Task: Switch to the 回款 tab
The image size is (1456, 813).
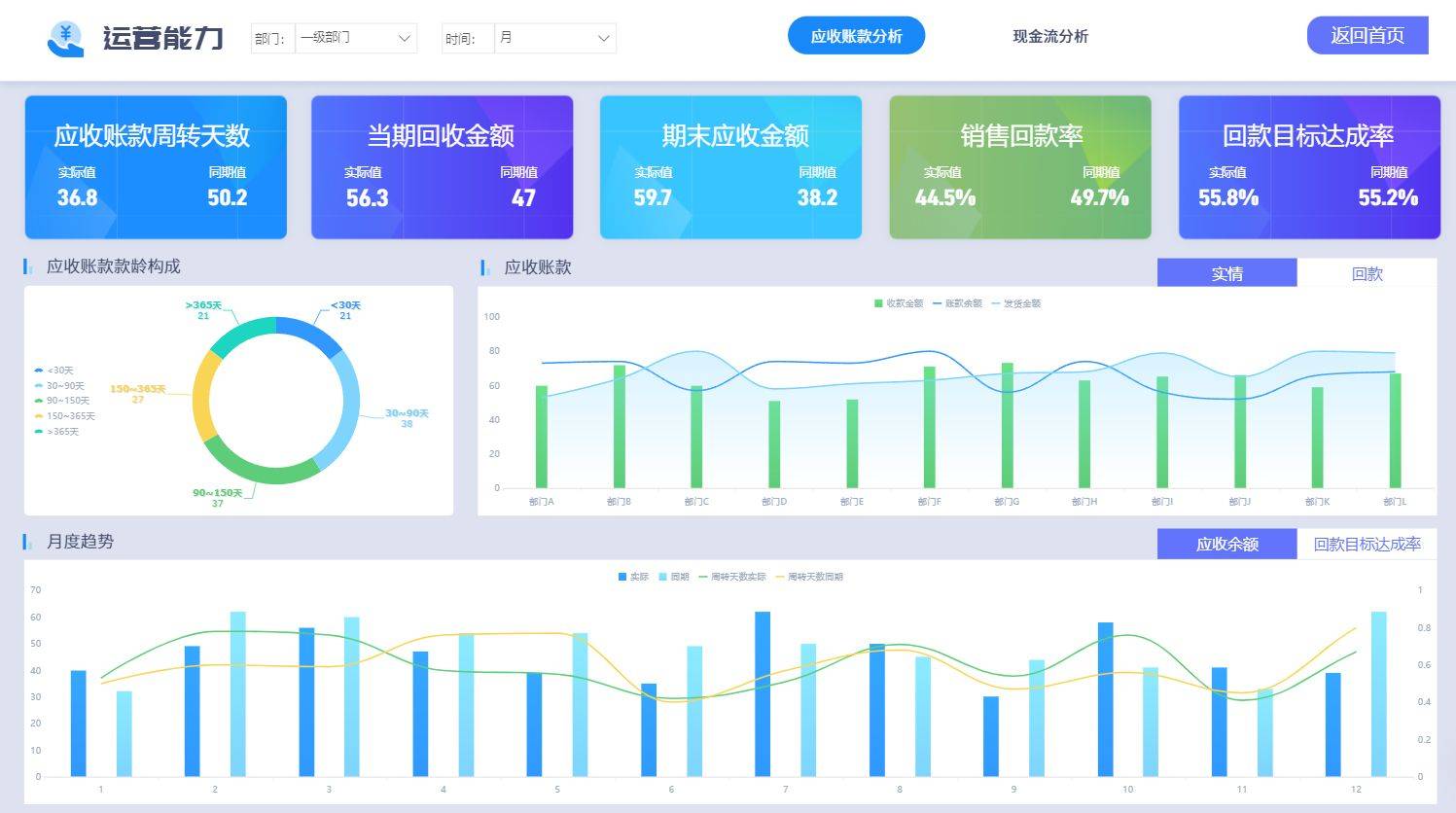Action: click(x=1367, y=273)
